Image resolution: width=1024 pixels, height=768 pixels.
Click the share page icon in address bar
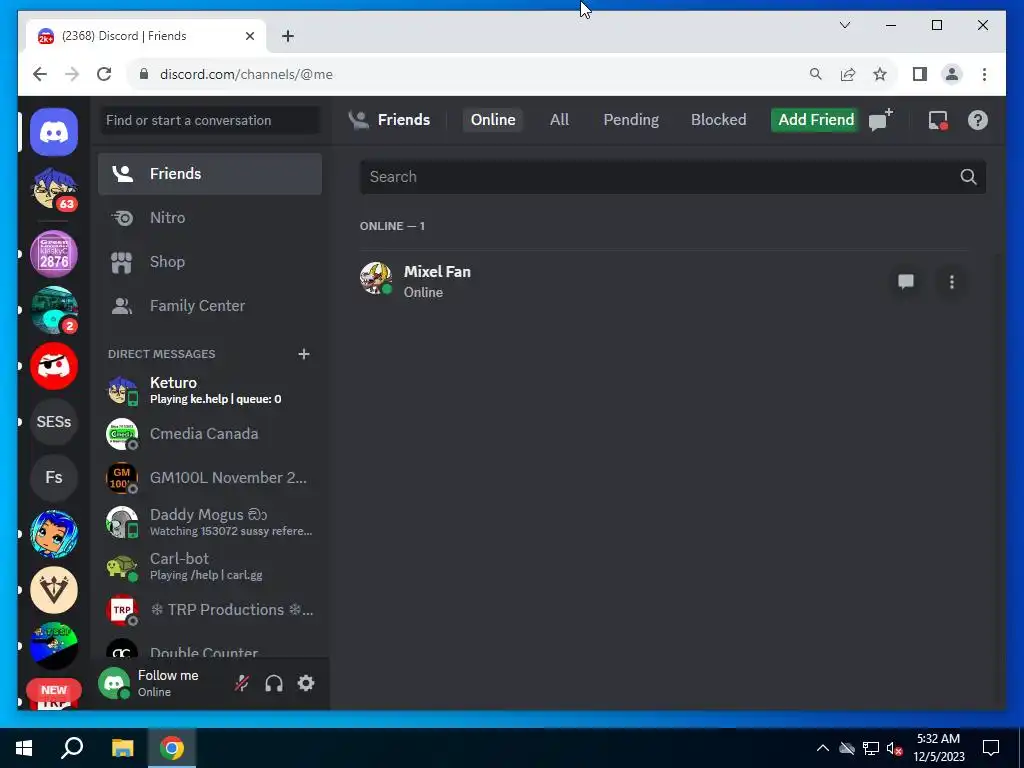click(x=848, y=74)
